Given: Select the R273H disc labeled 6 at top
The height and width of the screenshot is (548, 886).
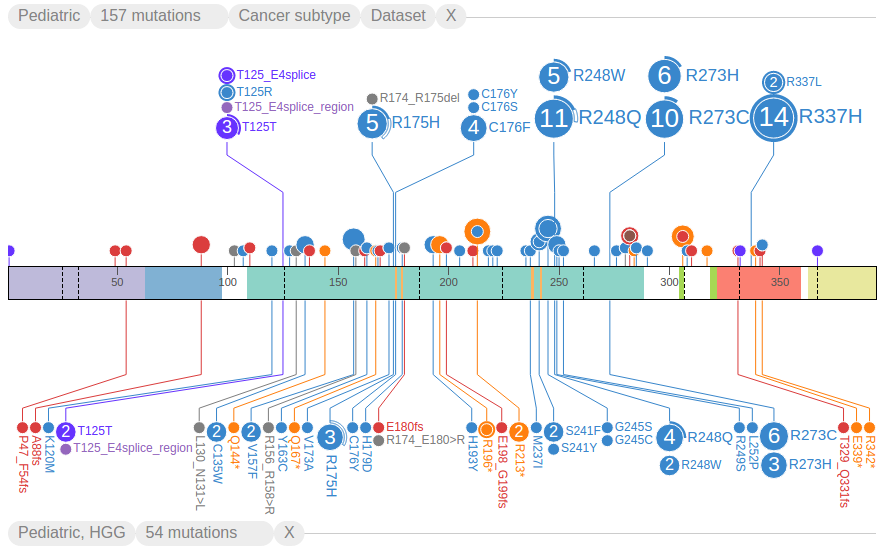Looking at the screenshot, I should click(664, 75).
